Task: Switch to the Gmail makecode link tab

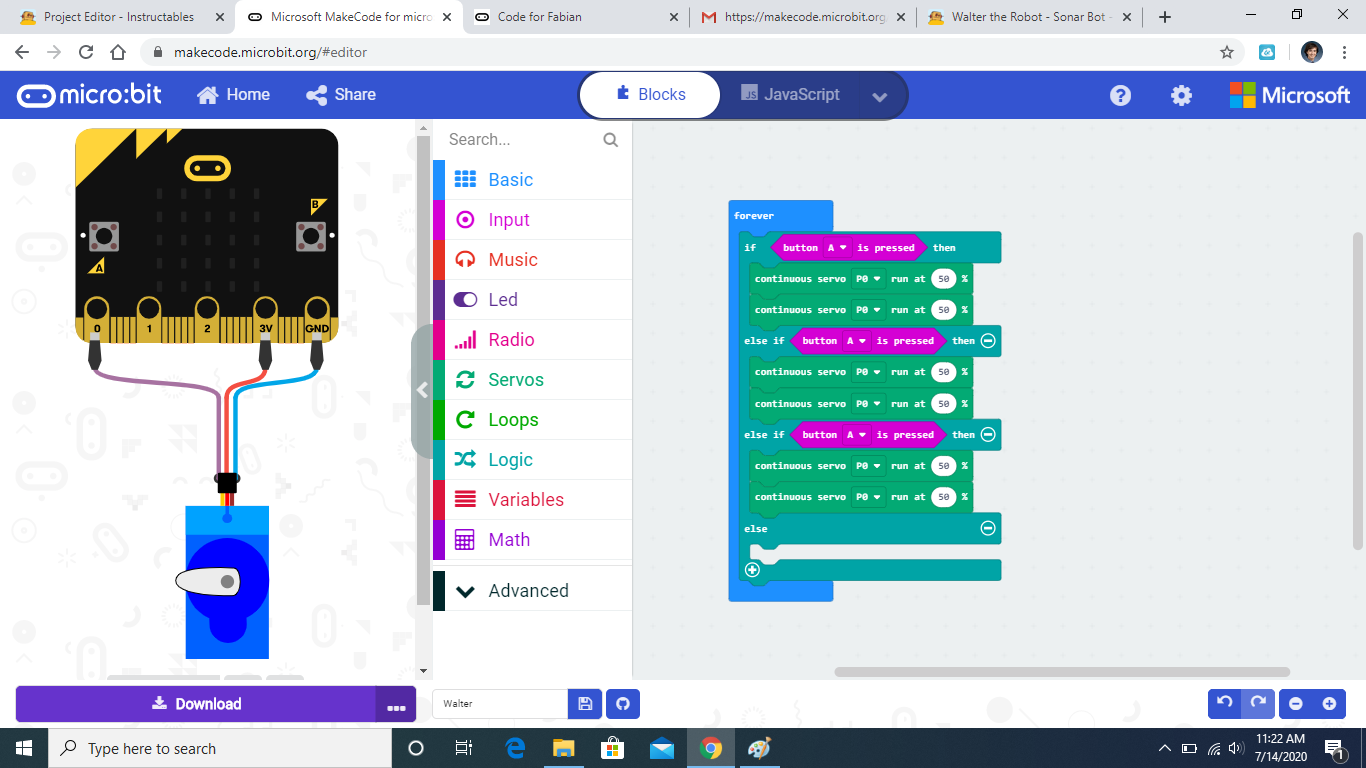Action: 803,17
